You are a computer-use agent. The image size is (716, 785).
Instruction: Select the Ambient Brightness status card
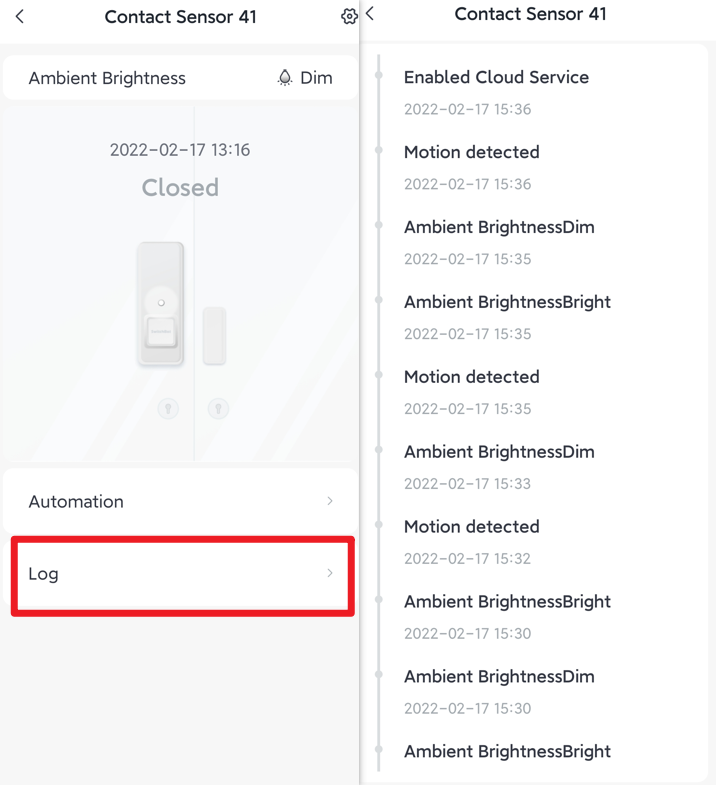[x=180, y=78]
